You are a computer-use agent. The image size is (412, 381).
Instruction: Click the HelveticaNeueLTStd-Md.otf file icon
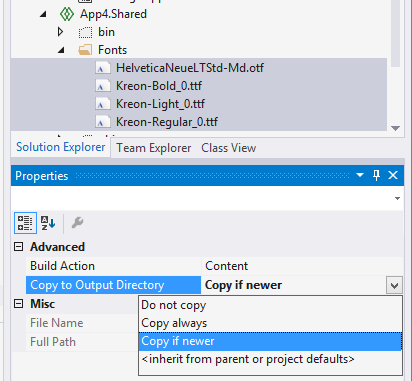(103, 68)
